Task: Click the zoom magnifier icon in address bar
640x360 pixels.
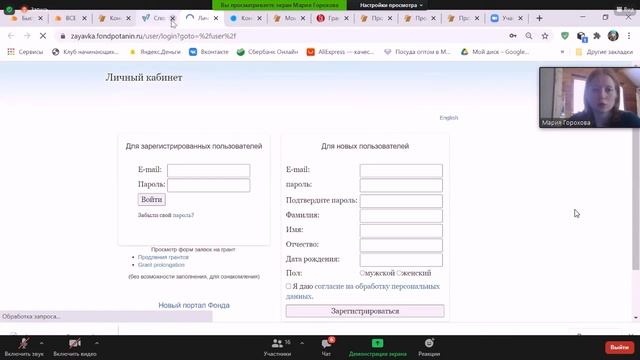Action: [x=529, y=36]
